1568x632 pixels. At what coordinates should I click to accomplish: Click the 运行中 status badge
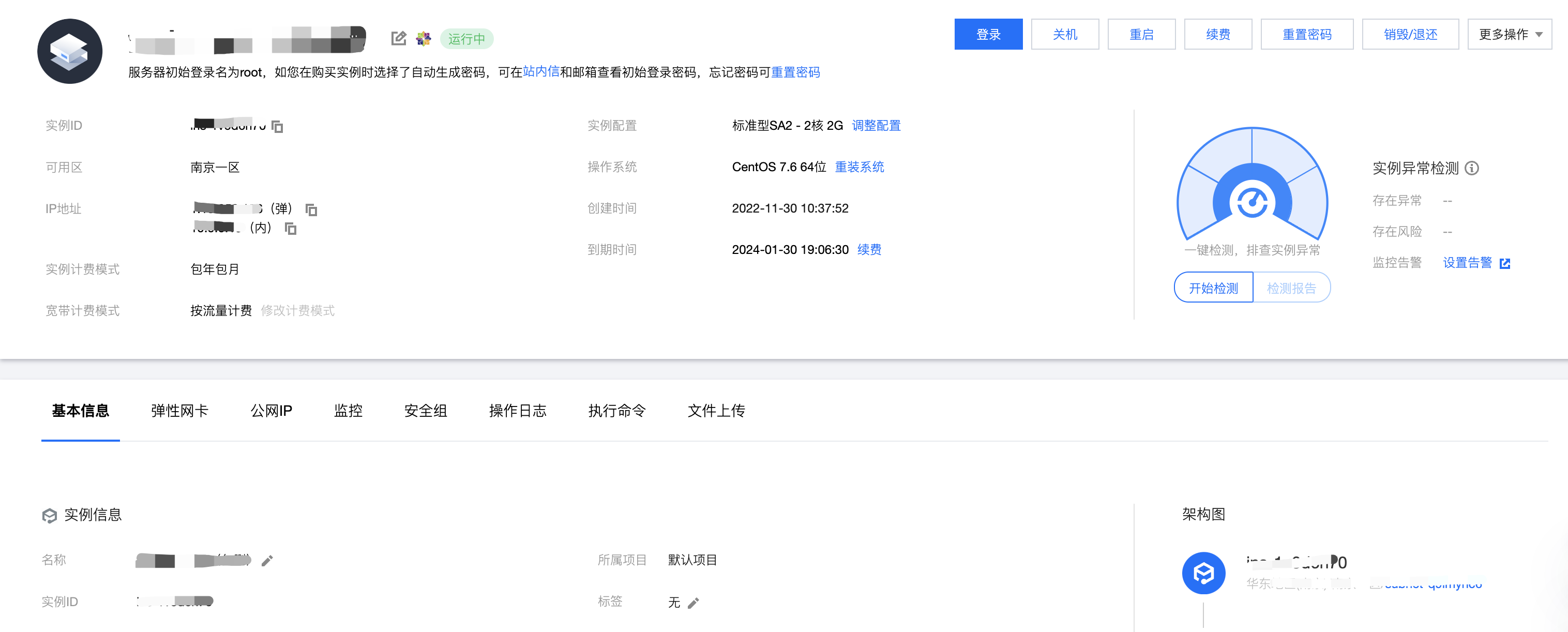point(467,39)
